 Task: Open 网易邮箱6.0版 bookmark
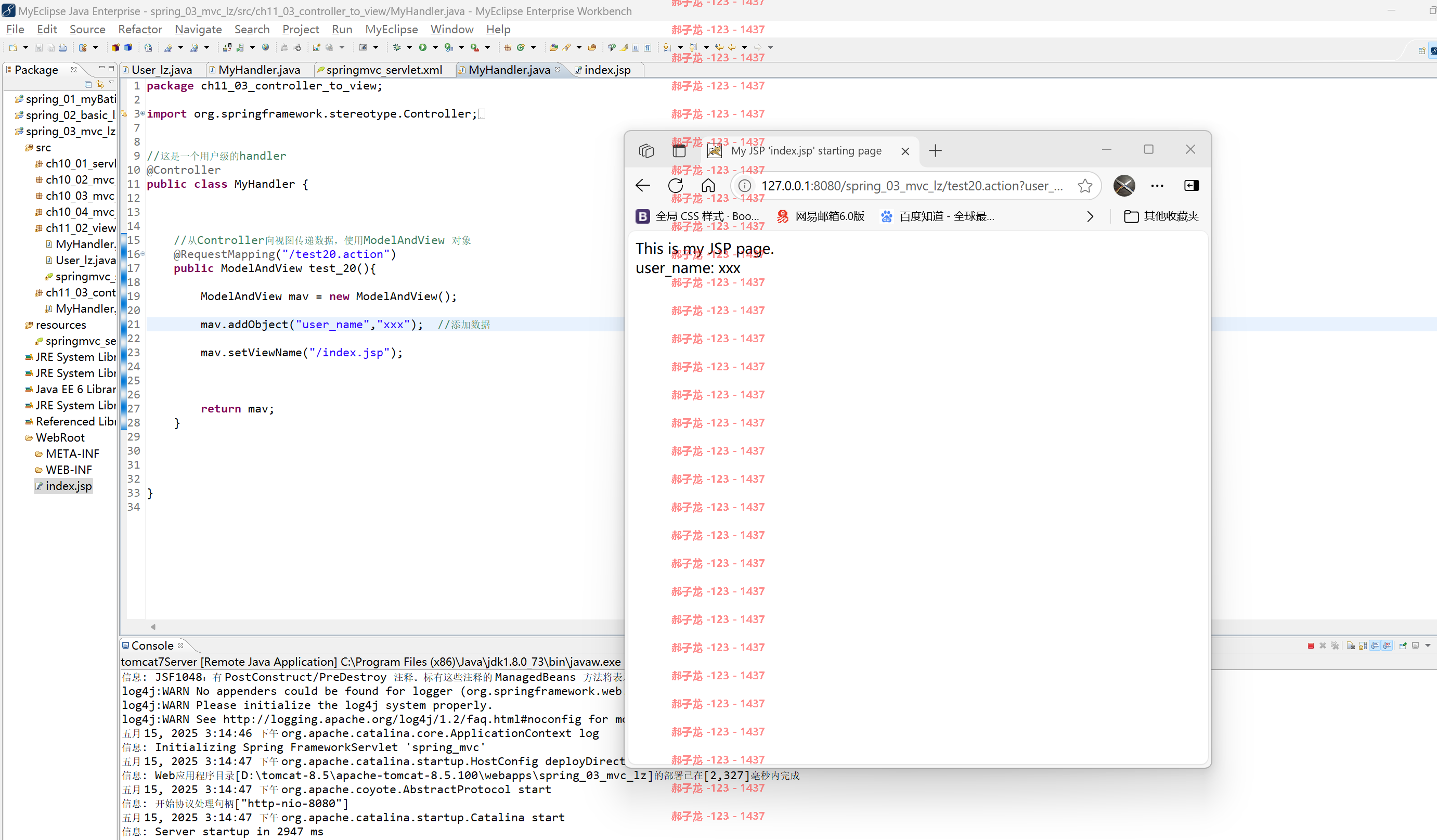tap(821, 216)
